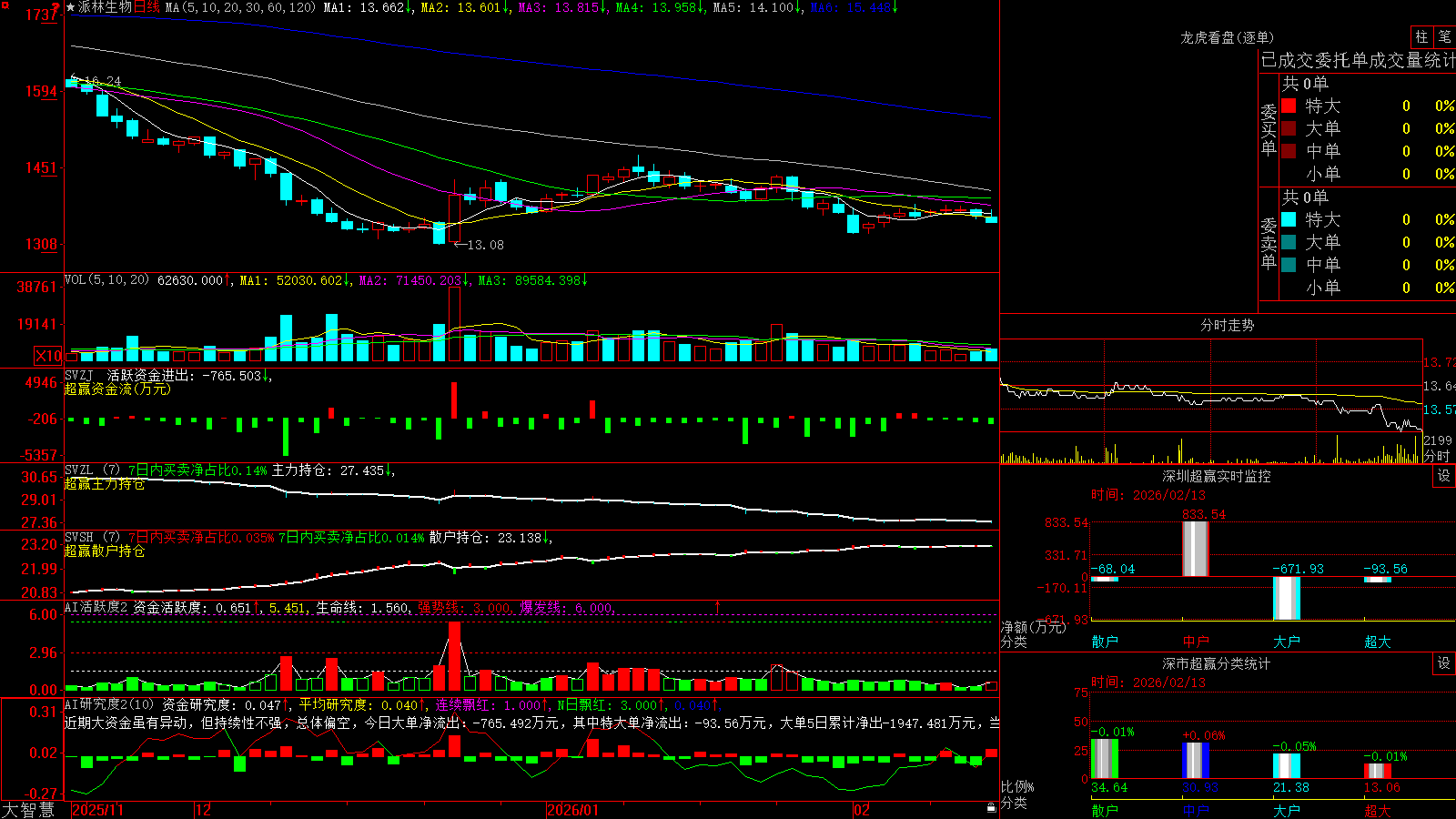Click the lock icon on the date axis
The width and height of the screenshot is (1456, 819).
click(991, 808)
